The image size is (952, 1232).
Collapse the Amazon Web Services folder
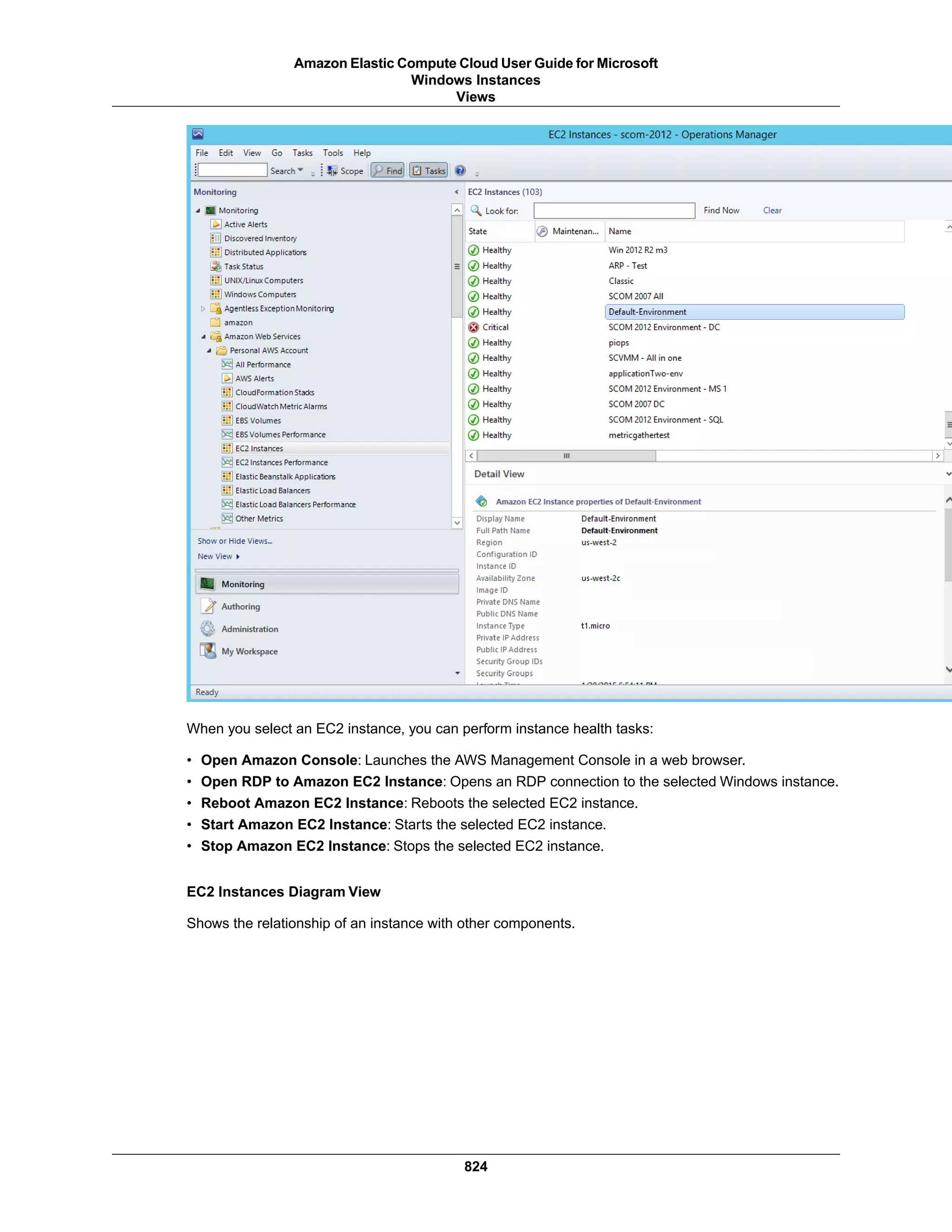pyautogui.click(x=204, y=337)
